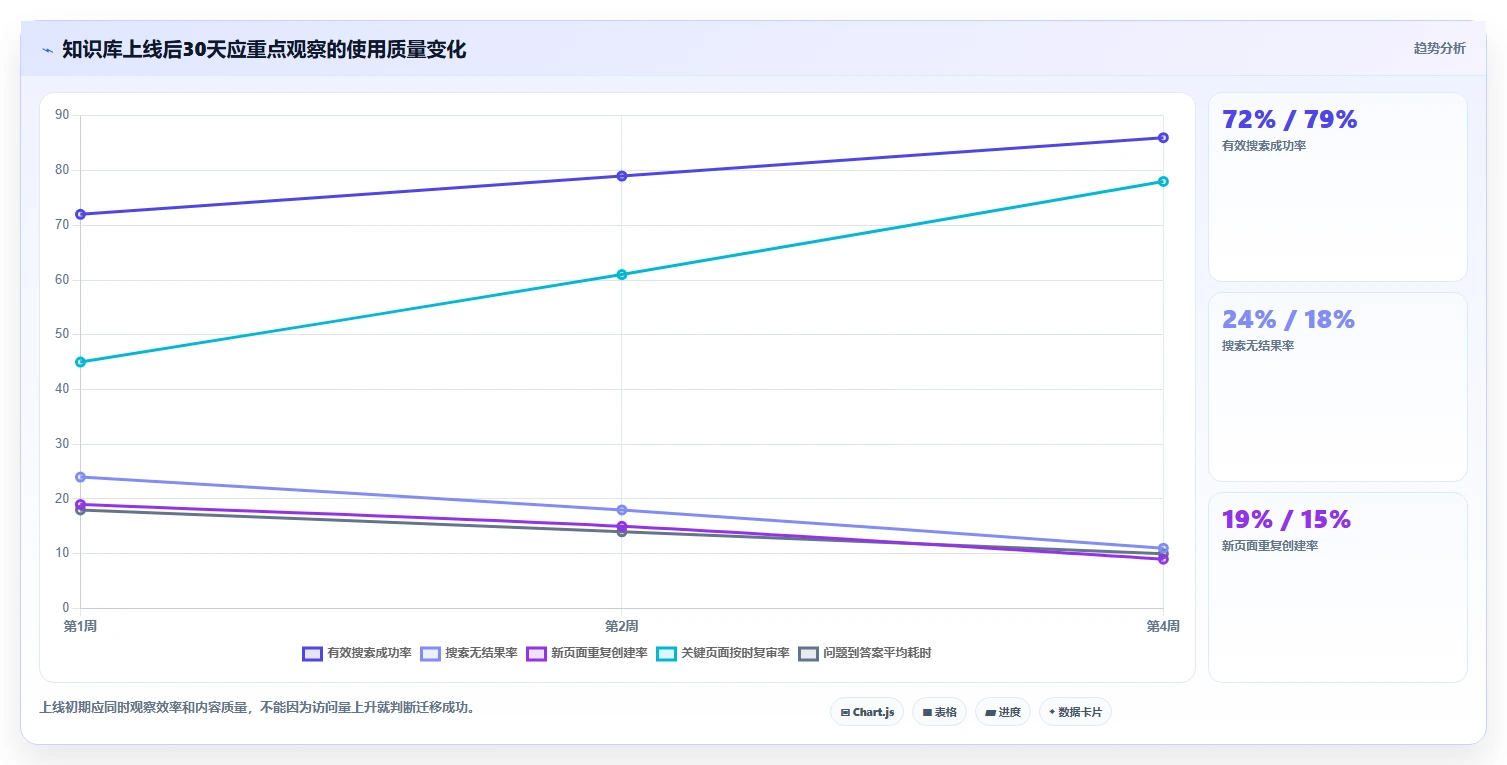Click the 第2周 x-axis label
Viewport: 1507px width, 765px height.
tap(622, 626)
